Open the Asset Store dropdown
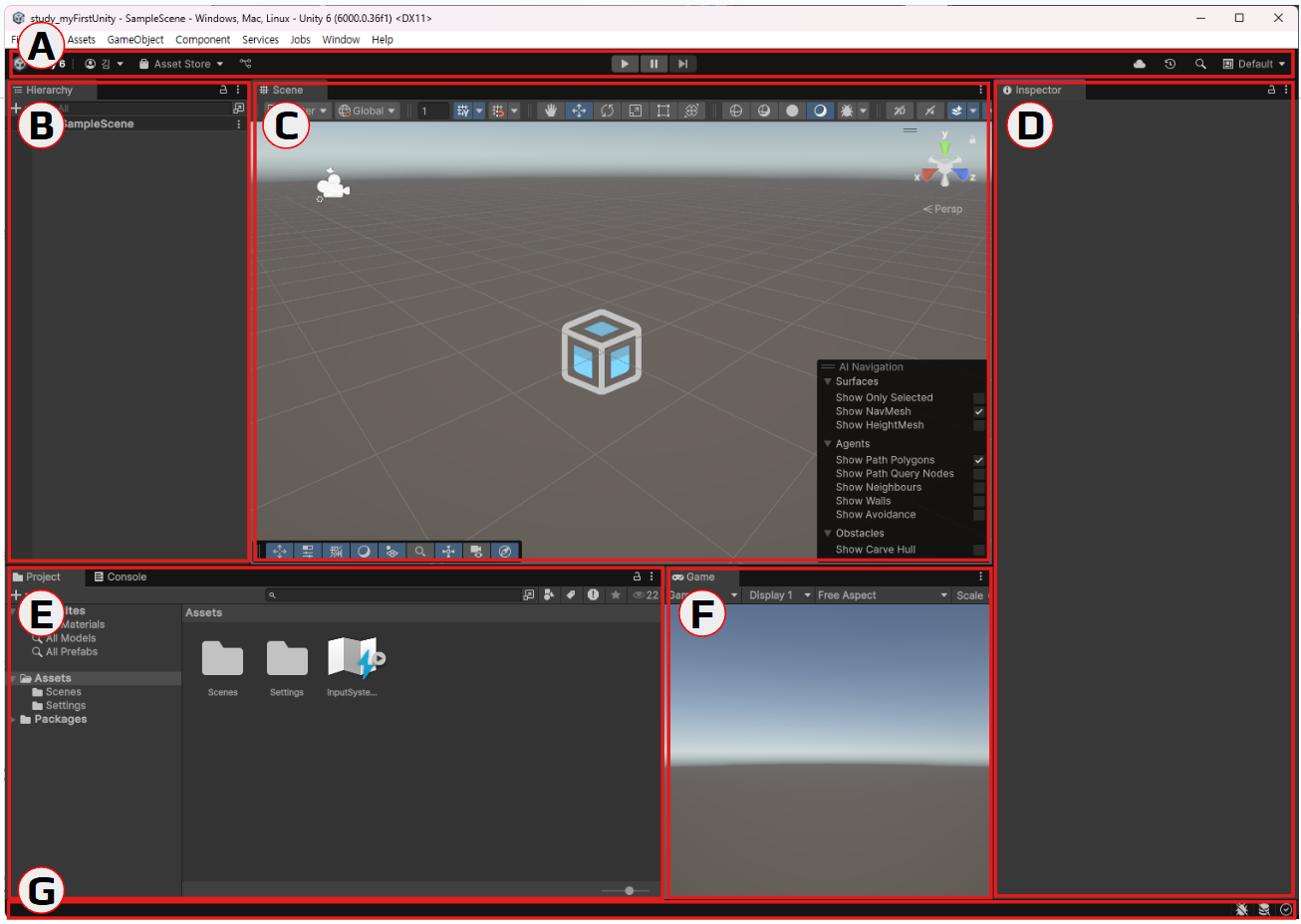This screenshot has width=1301, height=924. [x=181, y=64]
